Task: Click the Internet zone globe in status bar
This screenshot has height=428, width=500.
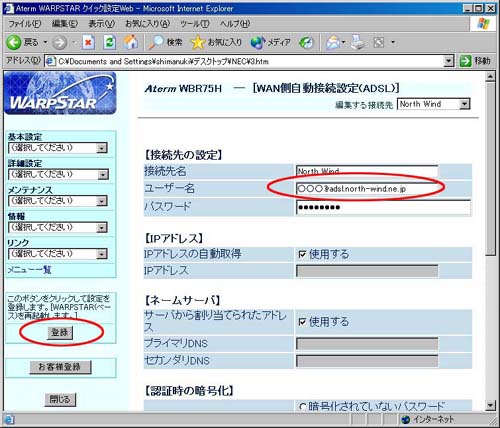Action: pyautogui.click(x=406, y=419)
